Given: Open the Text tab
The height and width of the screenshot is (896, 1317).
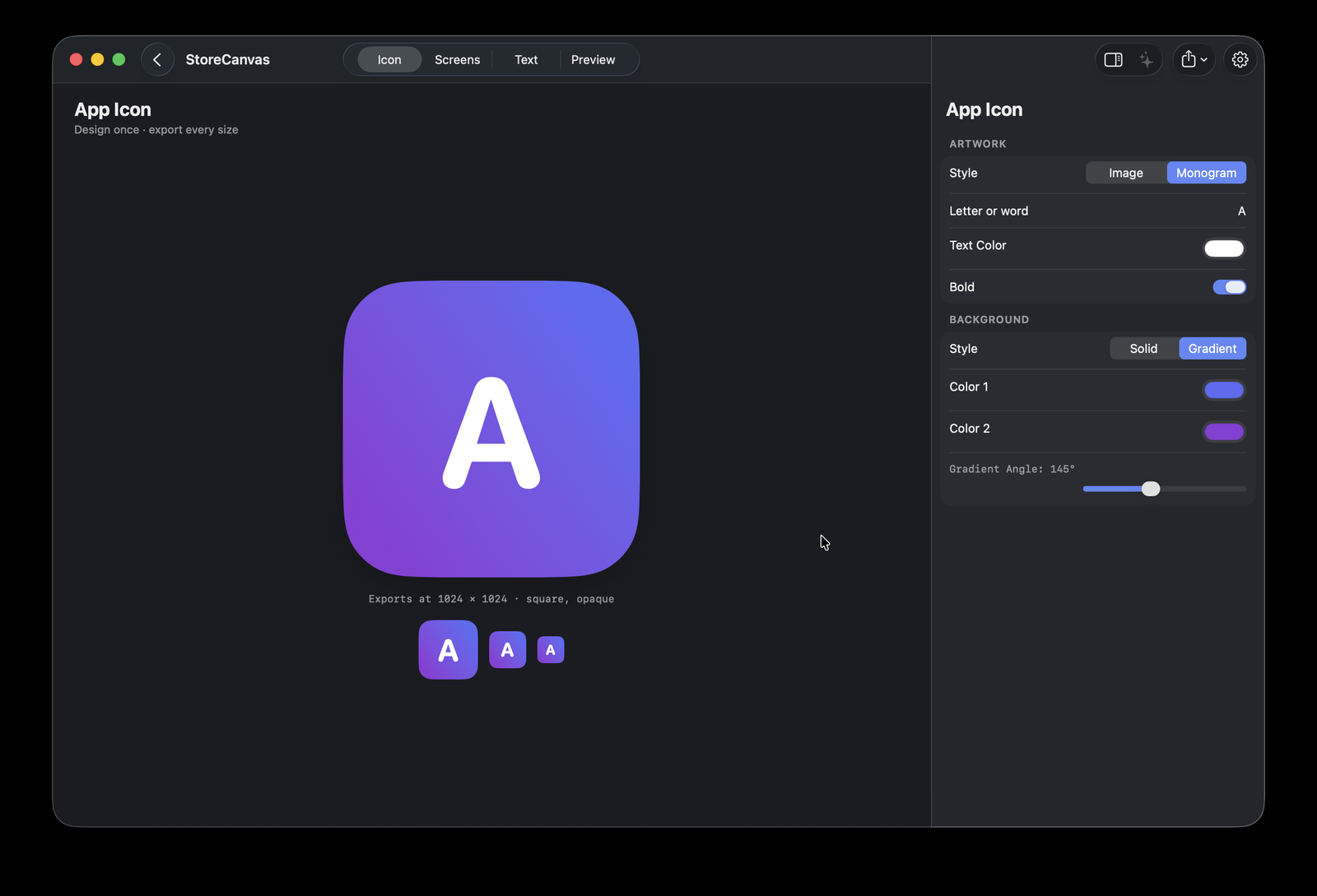Looking at the screenshot, I should tap(526, 59).
